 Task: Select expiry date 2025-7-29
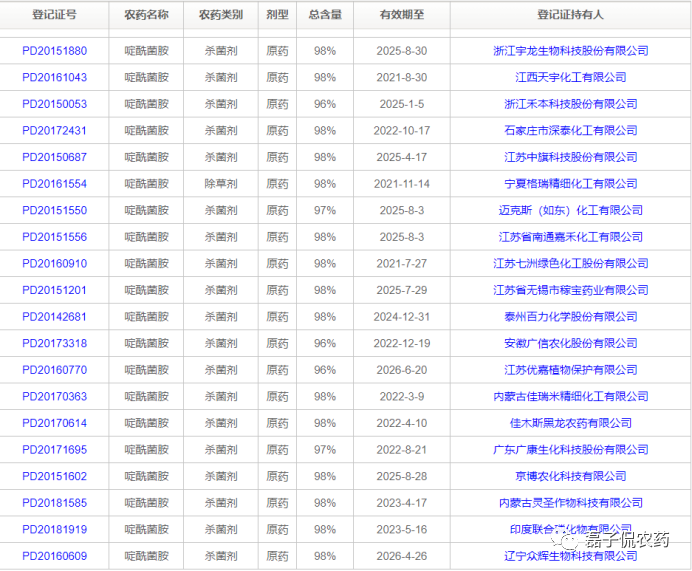tap(402, 290)
